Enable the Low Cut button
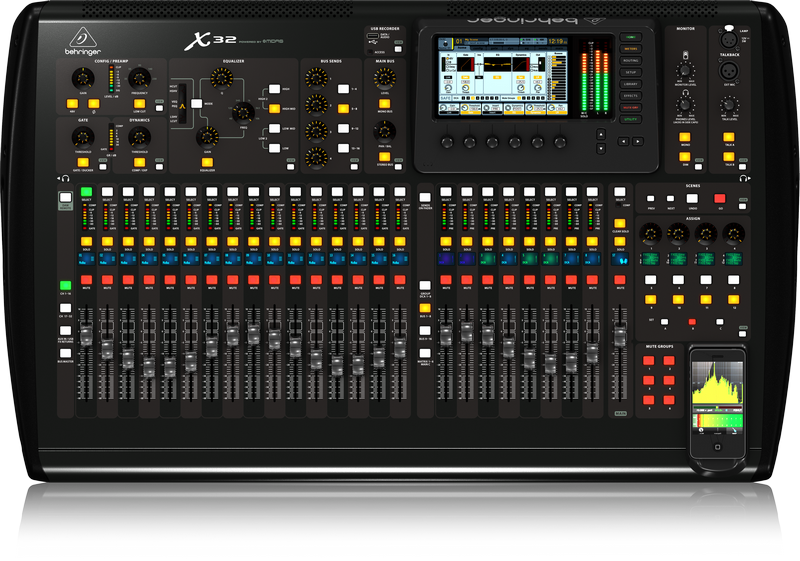This screenshot has width=800, height=561. click(139, 104)
